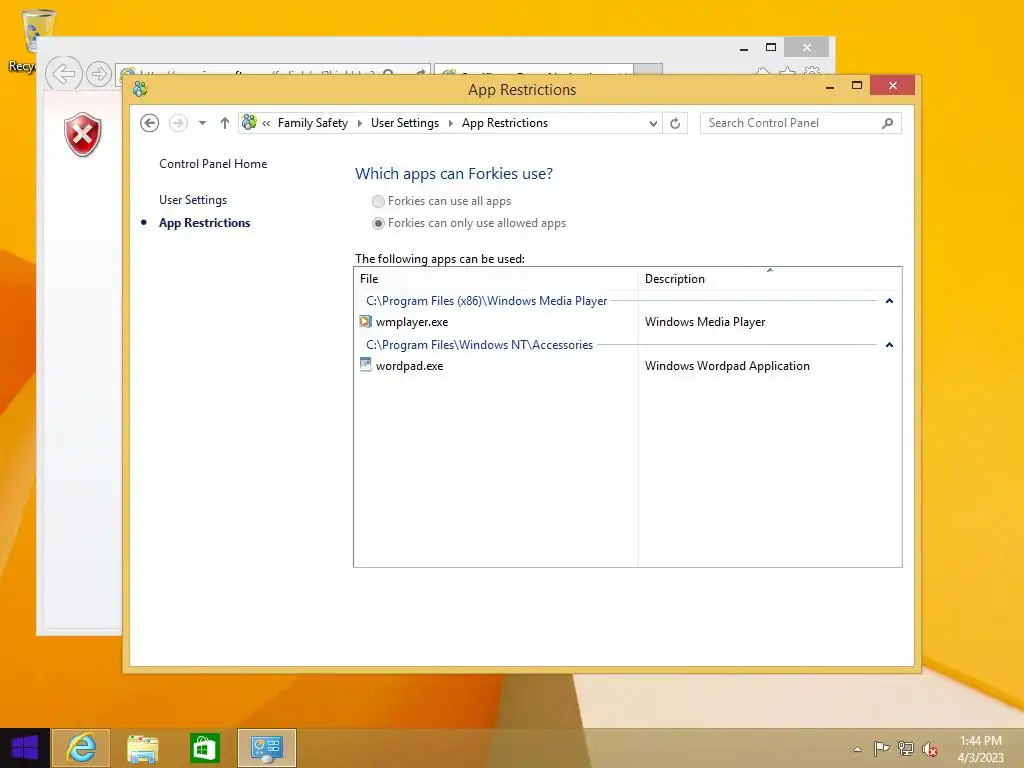
Task: Close the App Restrictions window
Action: pyautogui.click(x=892, y=86)
